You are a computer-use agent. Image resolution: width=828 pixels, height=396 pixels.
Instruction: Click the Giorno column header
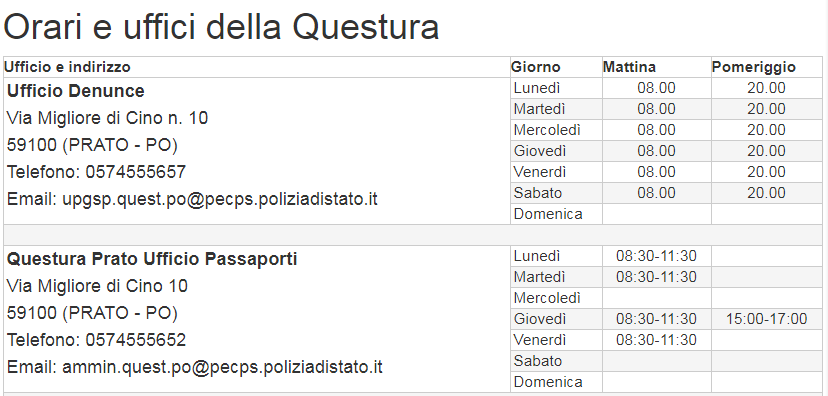point(535,67)
